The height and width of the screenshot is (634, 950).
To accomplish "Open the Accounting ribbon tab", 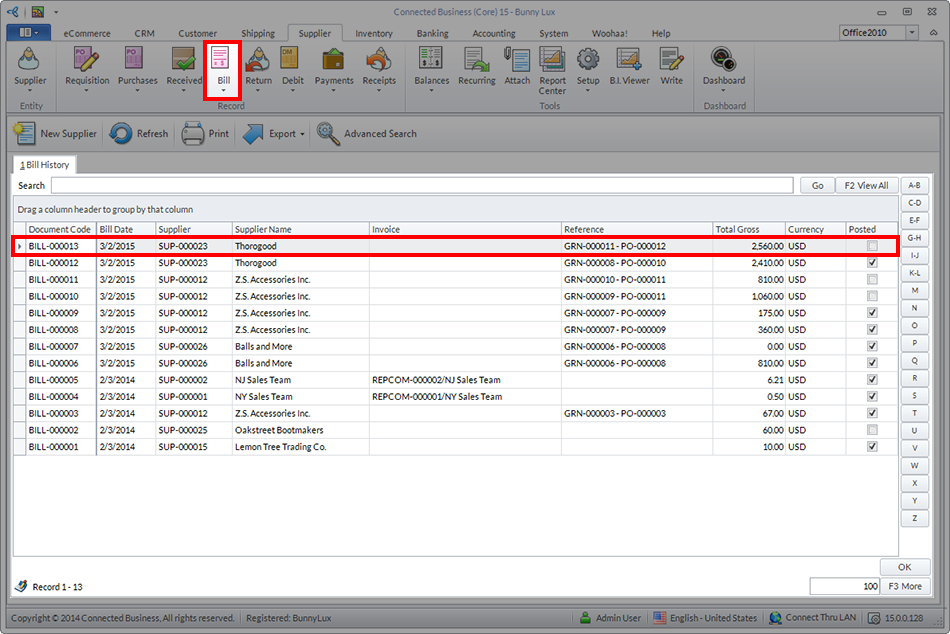I will click(493, 33).
